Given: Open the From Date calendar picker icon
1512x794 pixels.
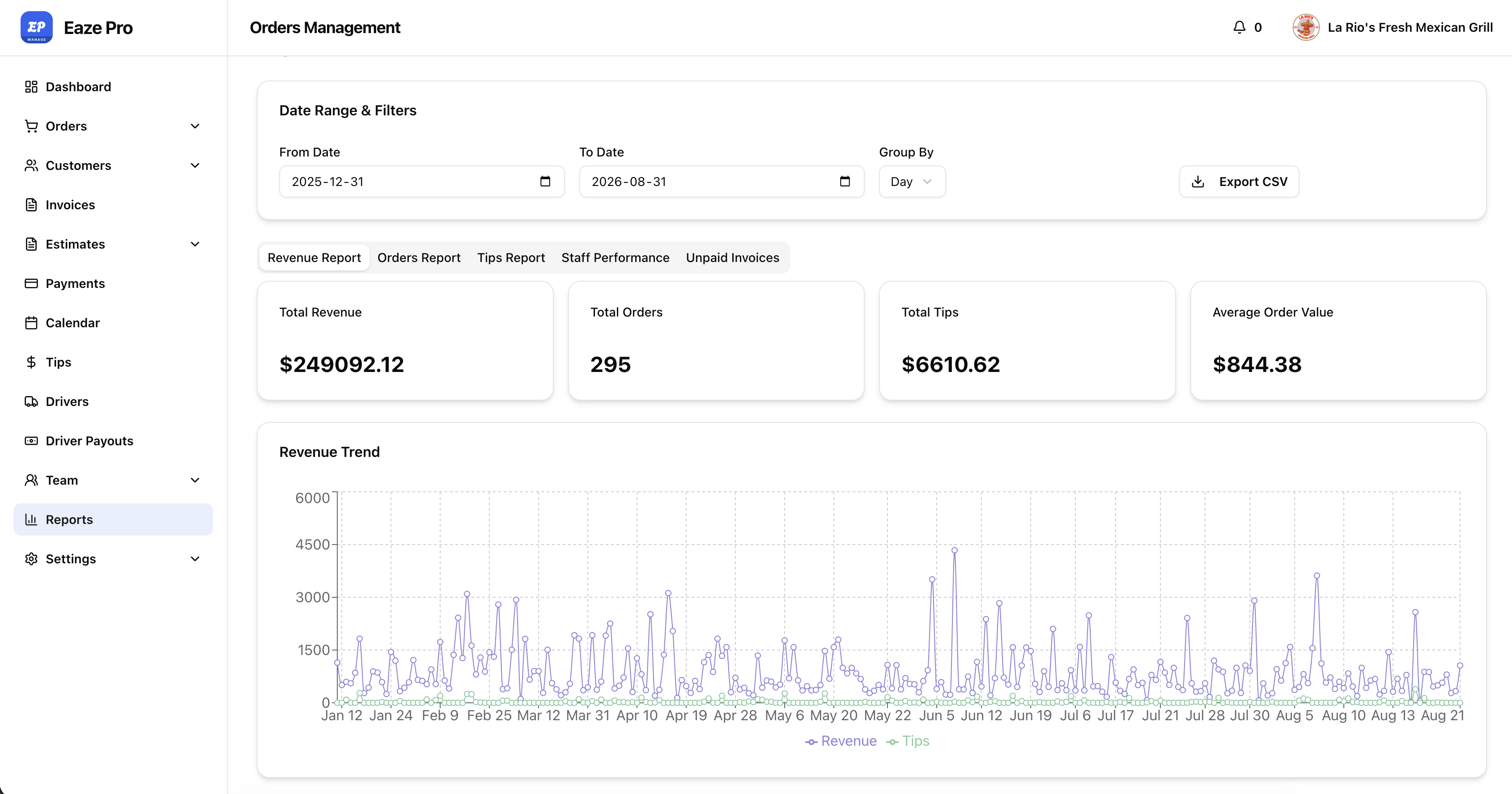Looking at the screenshot, I should 545,181.
